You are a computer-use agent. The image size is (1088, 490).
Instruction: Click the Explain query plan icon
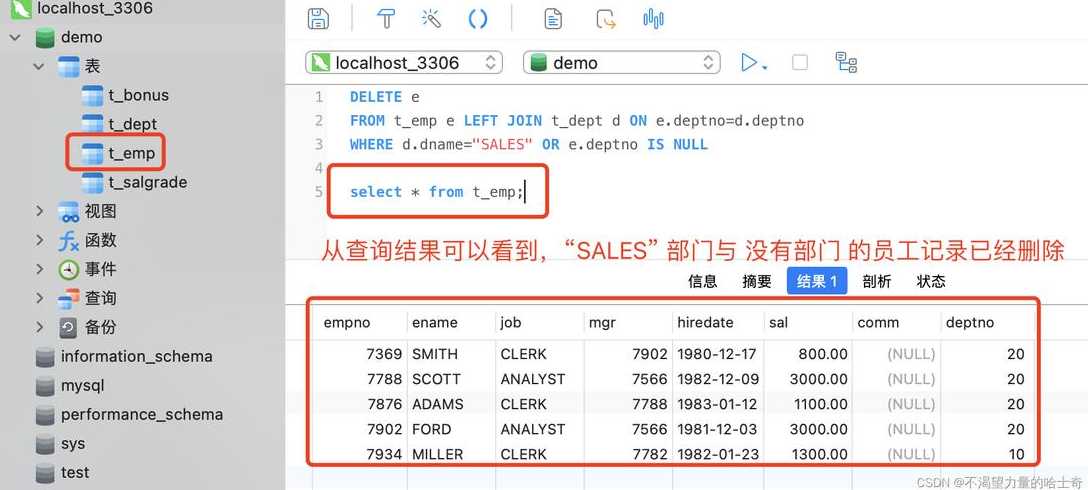point(846,62)
